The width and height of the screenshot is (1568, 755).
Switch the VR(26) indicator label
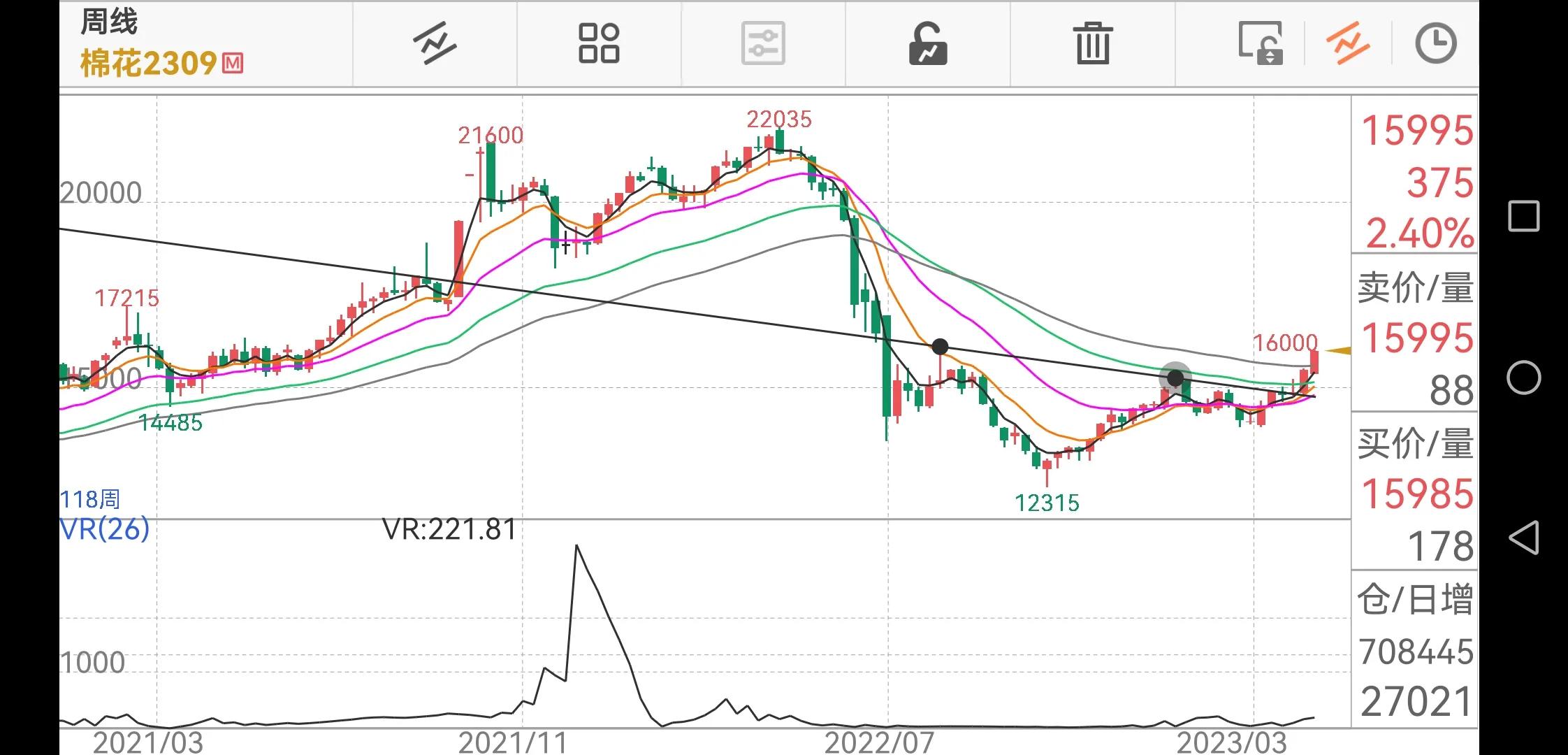coord(105,529)
